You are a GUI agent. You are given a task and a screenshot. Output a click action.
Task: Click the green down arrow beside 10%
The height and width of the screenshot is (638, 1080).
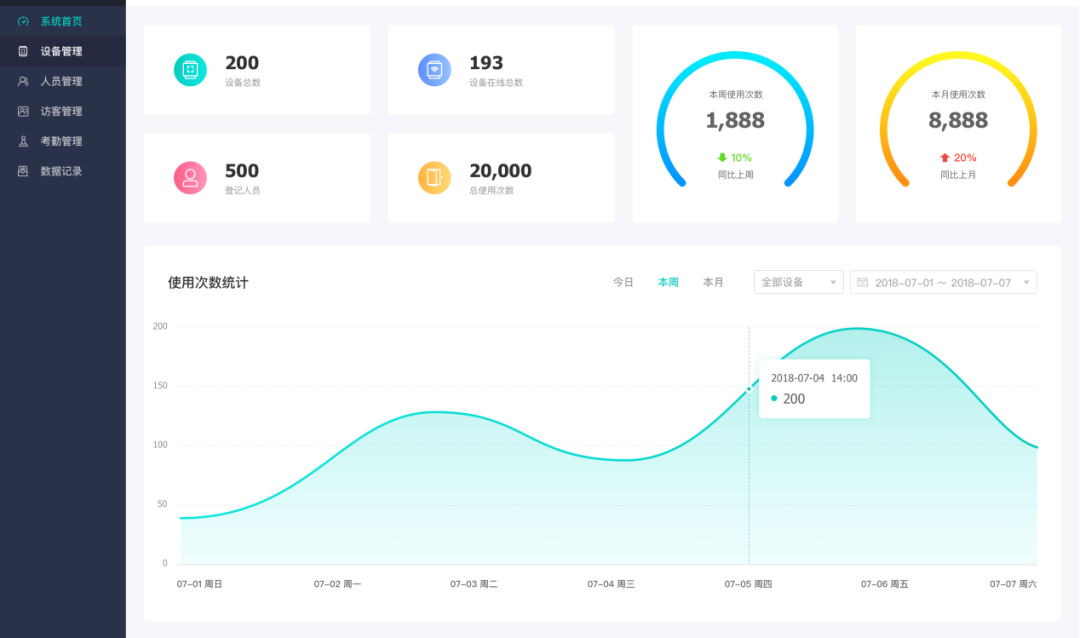(722, 158)
